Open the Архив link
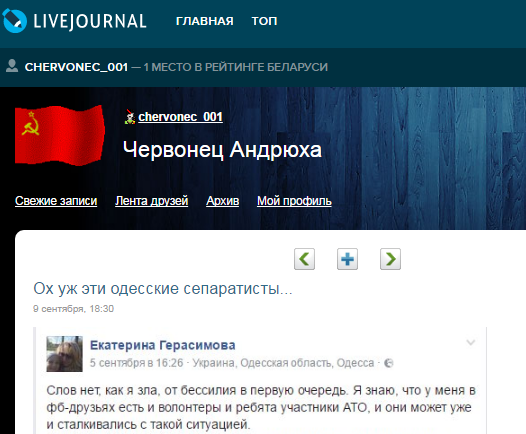The image size is (526, 434). (x=223, y=201)
